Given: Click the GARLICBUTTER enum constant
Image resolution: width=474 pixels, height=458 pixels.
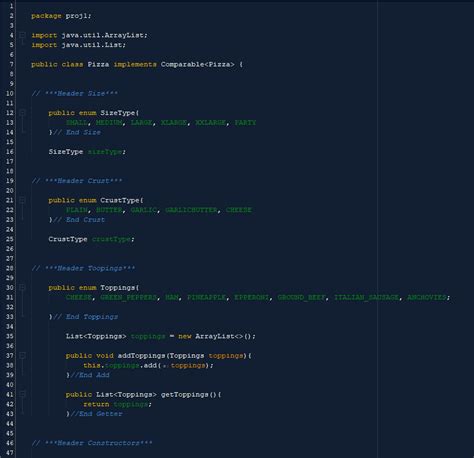Looking at the screenshot, I should coord(191,210).
